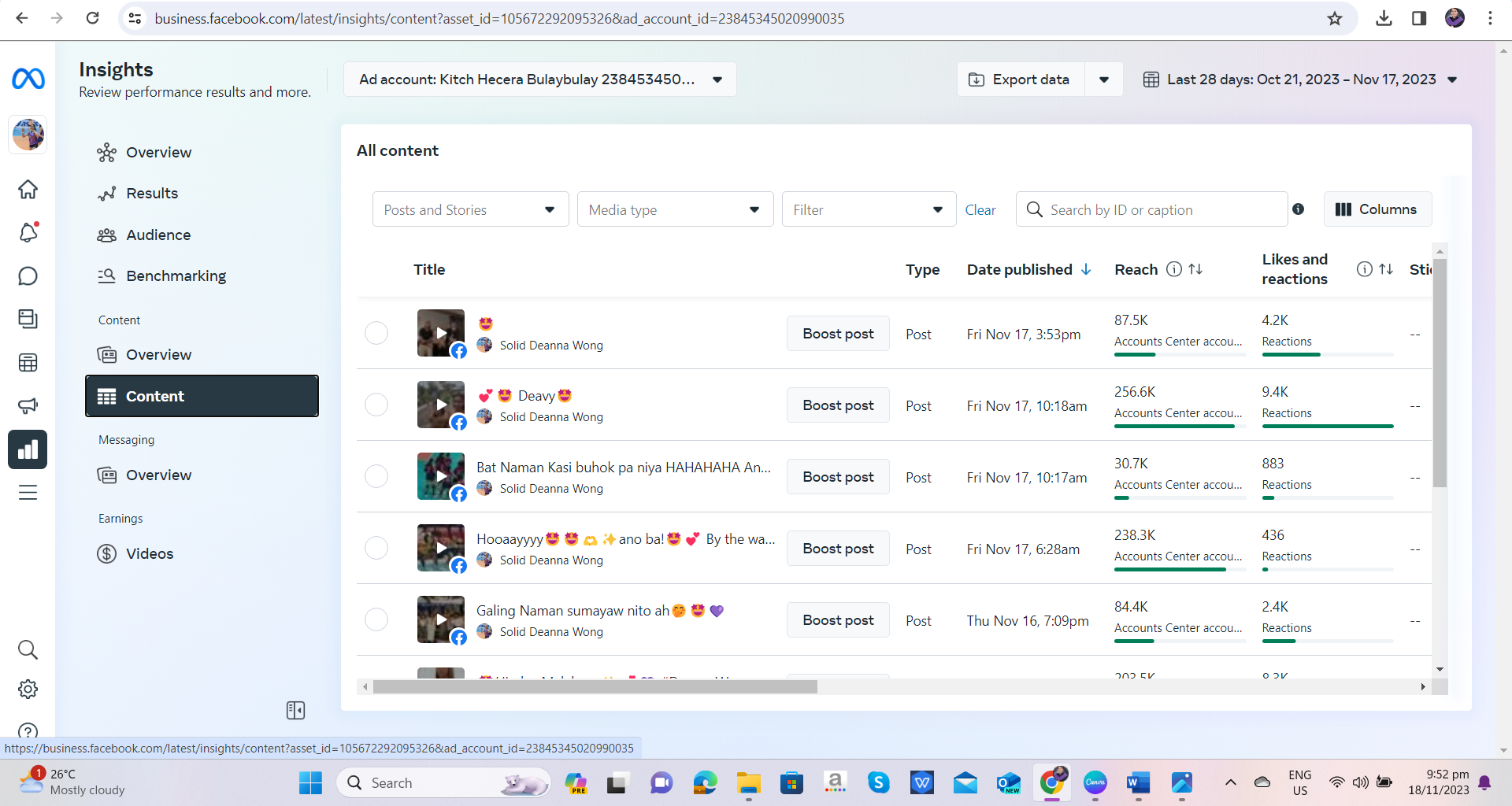Click the Search by ID or caption field
Screen dimensions: 1512x806
pyautogui.click(x=1151, y=209)
